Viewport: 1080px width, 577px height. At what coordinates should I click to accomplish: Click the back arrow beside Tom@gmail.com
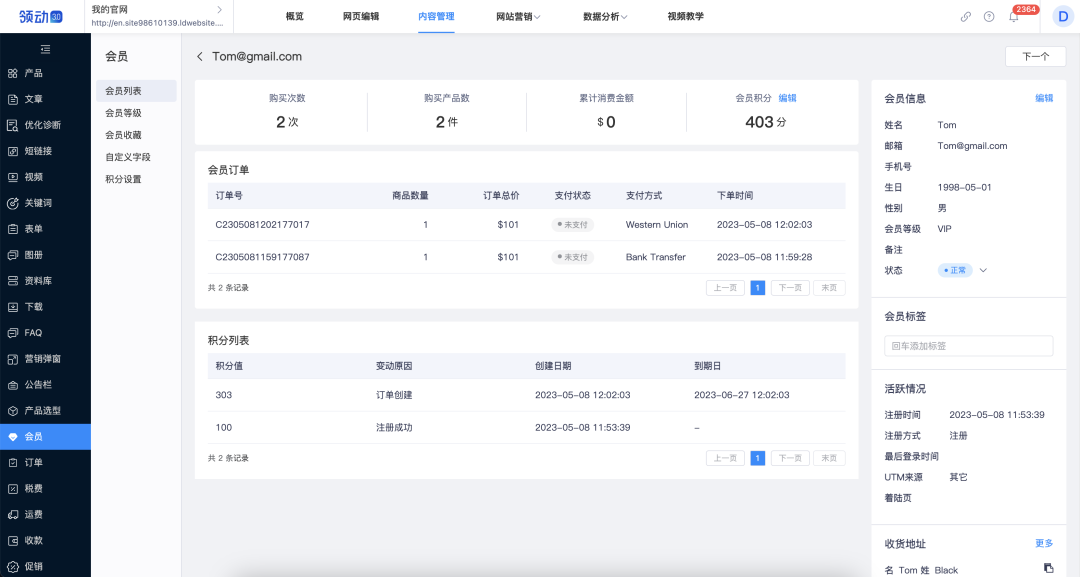[200, 57]
